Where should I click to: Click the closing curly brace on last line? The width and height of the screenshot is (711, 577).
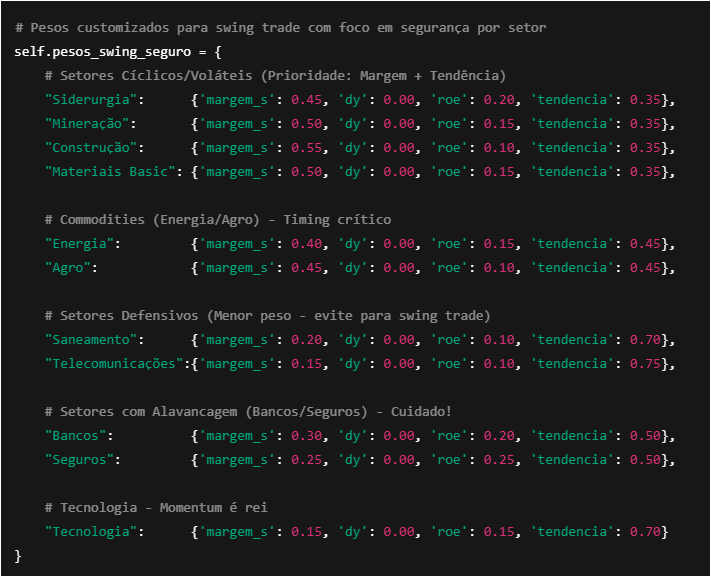pyautogui.click(x=18, y=555)
